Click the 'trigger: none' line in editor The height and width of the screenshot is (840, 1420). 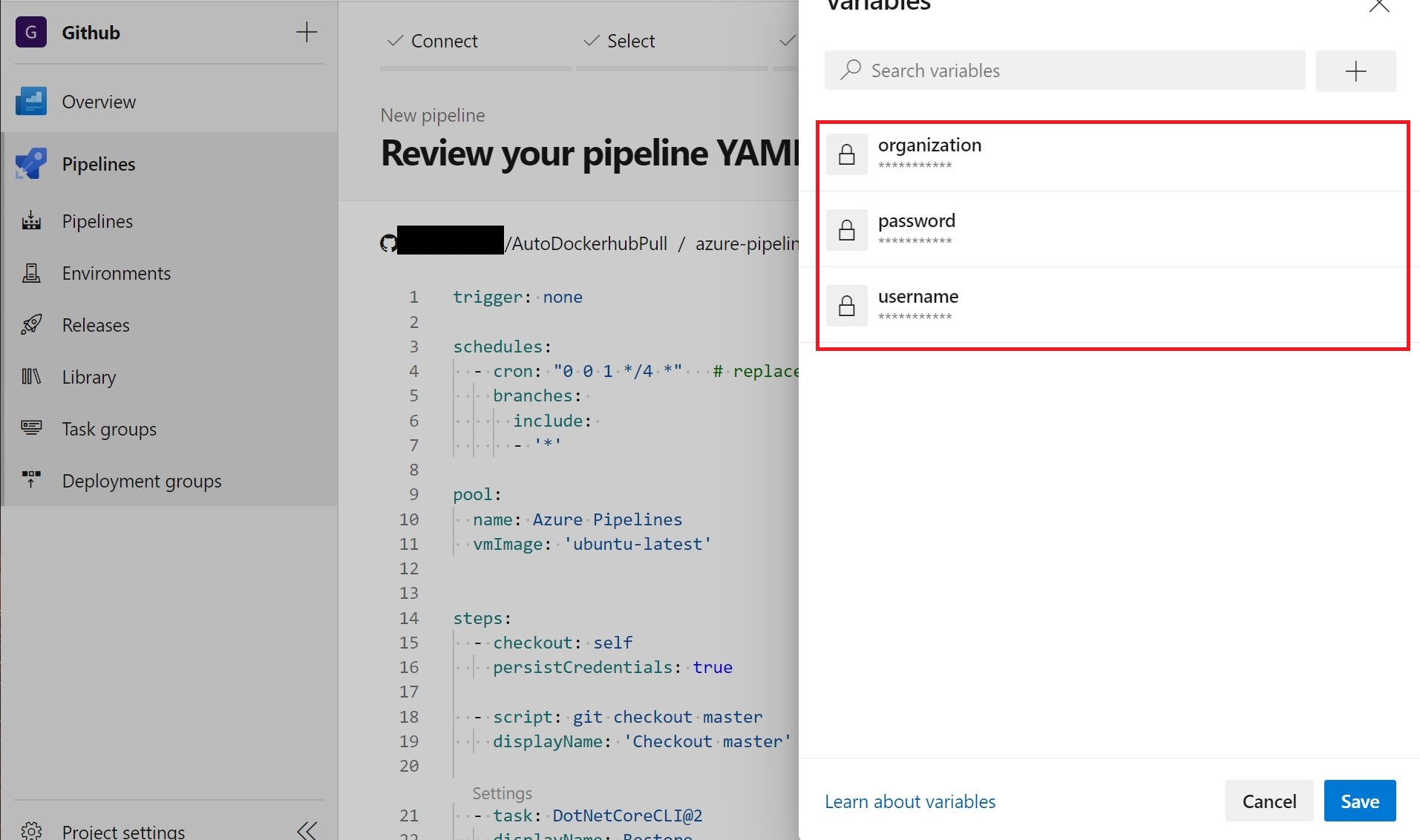coord(517,297)
